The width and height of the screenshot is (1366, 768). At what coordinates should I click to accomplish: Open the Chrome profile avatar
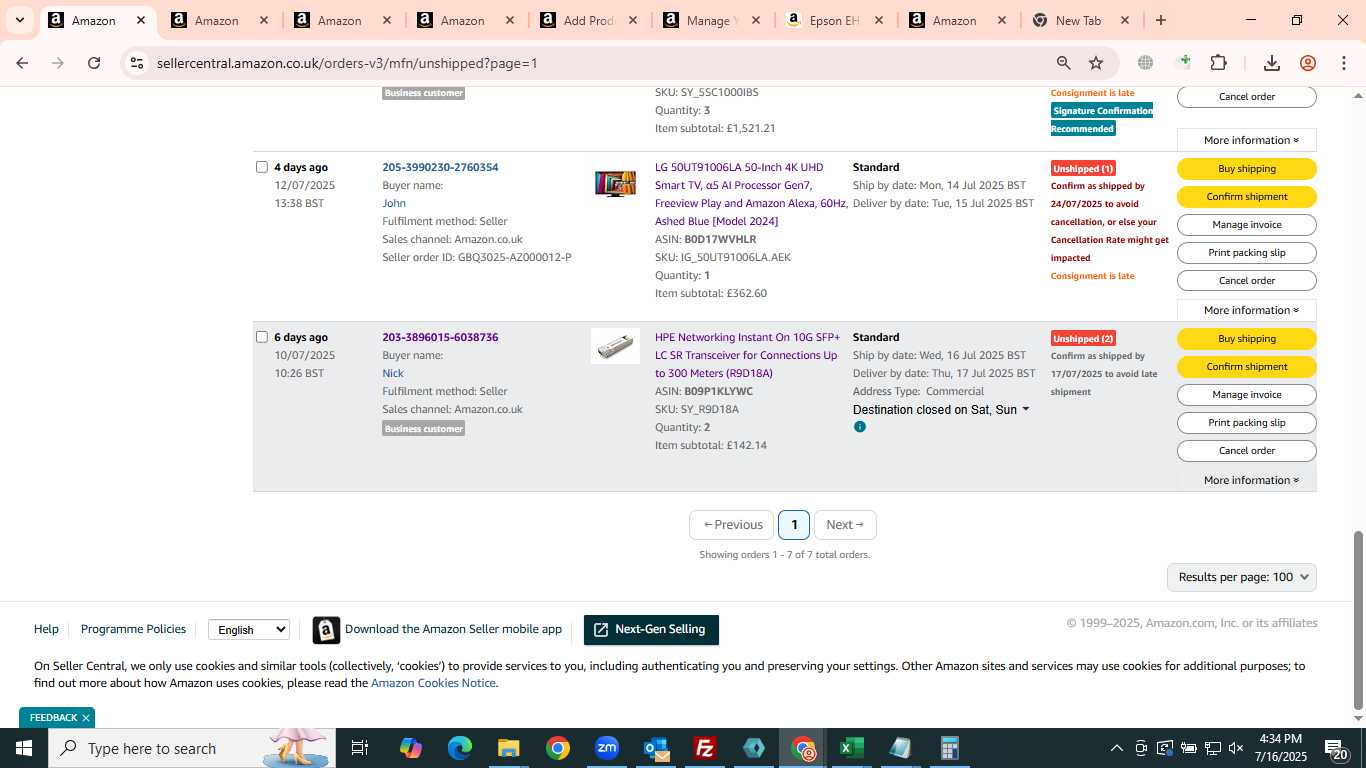pyautogui.click(x=1308, y=63)
